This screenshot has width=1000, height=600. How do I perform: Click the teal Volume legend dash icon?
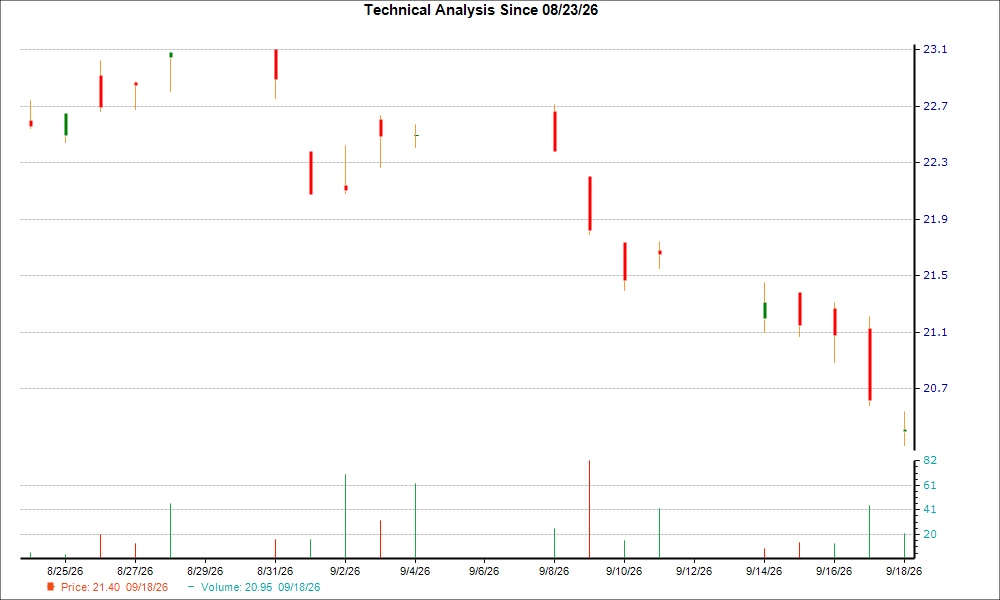191,587
